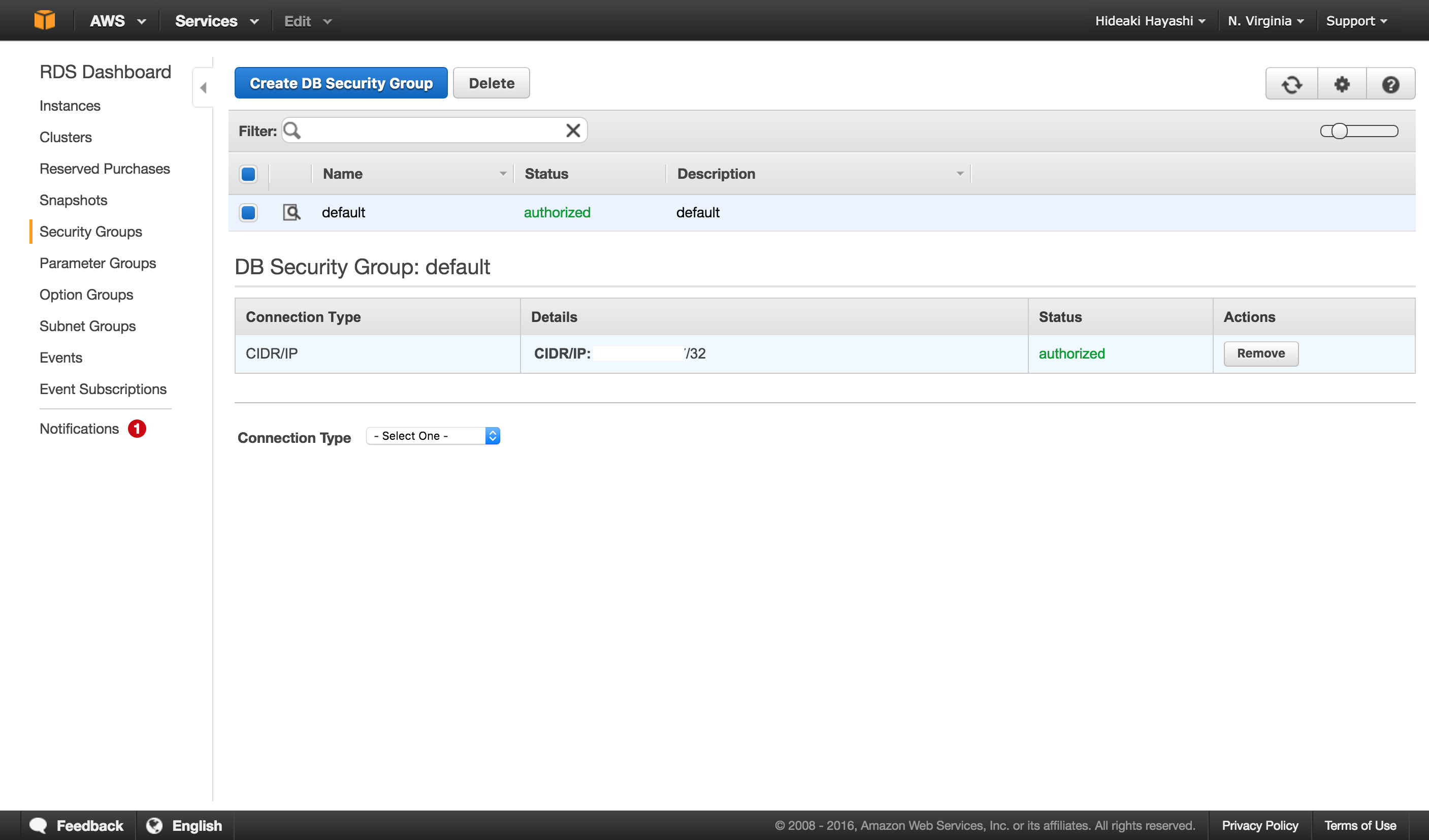Open Notifications in the sidebar

tap(79, 429)
